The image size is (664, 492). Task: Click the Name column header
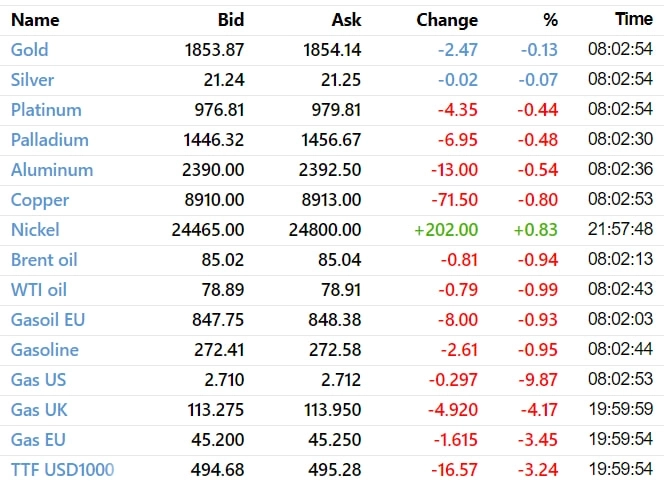(35, 20)
